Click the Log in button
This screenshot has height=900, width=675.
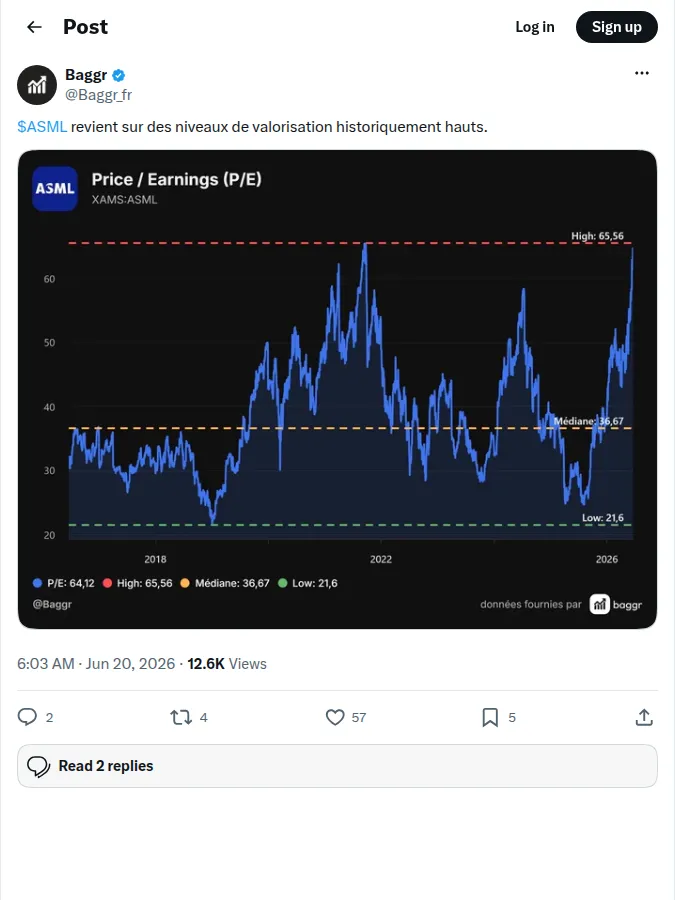[x=534, y=27]
